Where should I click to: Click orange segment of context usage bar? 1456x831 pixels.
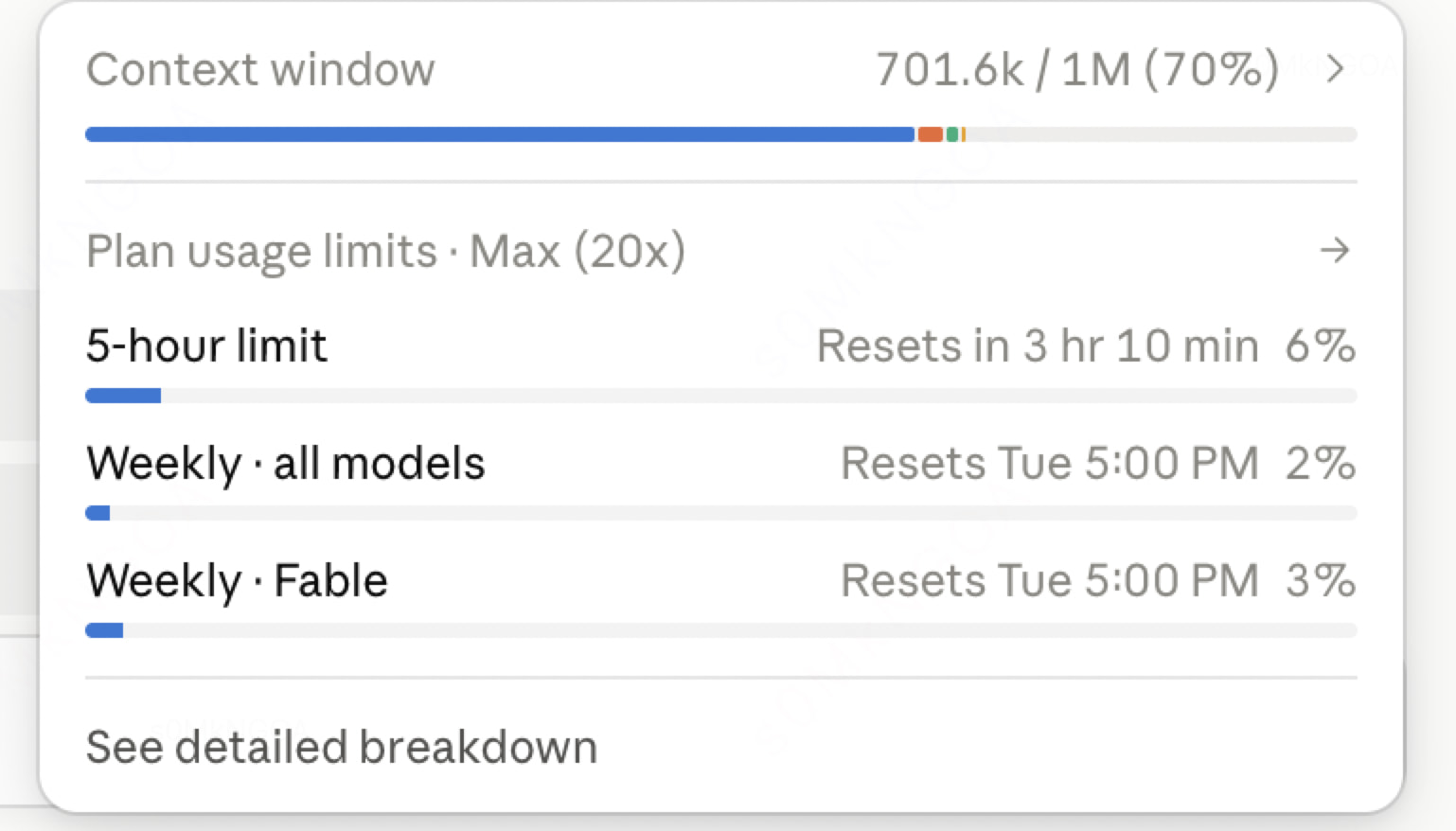tap(931, 134)
